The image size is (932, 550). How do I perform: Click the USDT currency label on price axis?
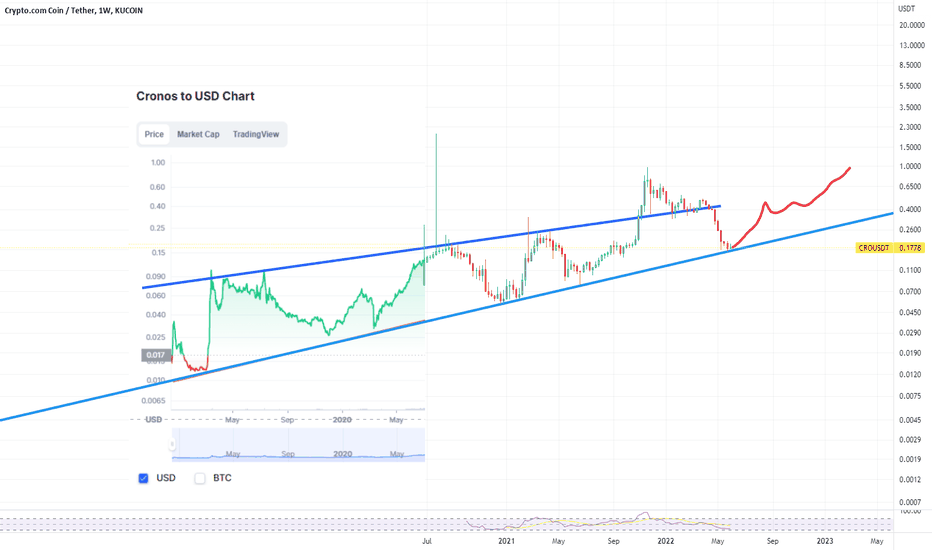point(906,8)
